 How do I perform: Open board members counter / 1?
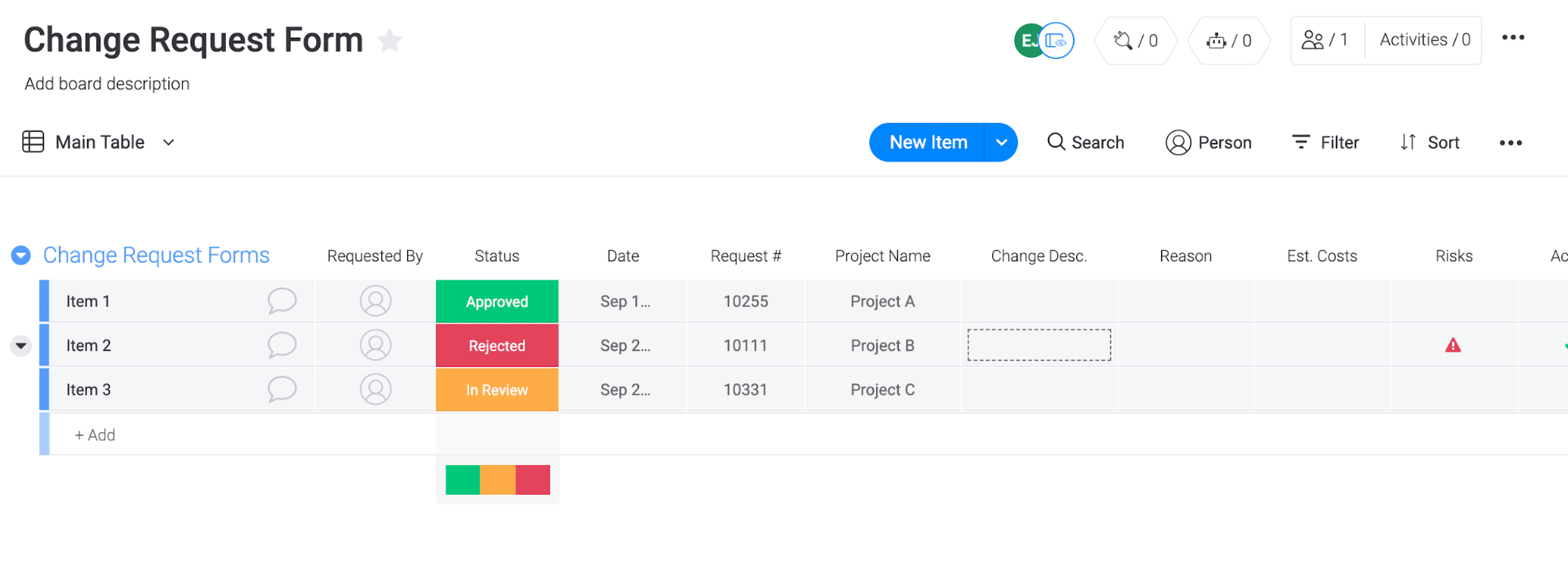(1325, 40)
